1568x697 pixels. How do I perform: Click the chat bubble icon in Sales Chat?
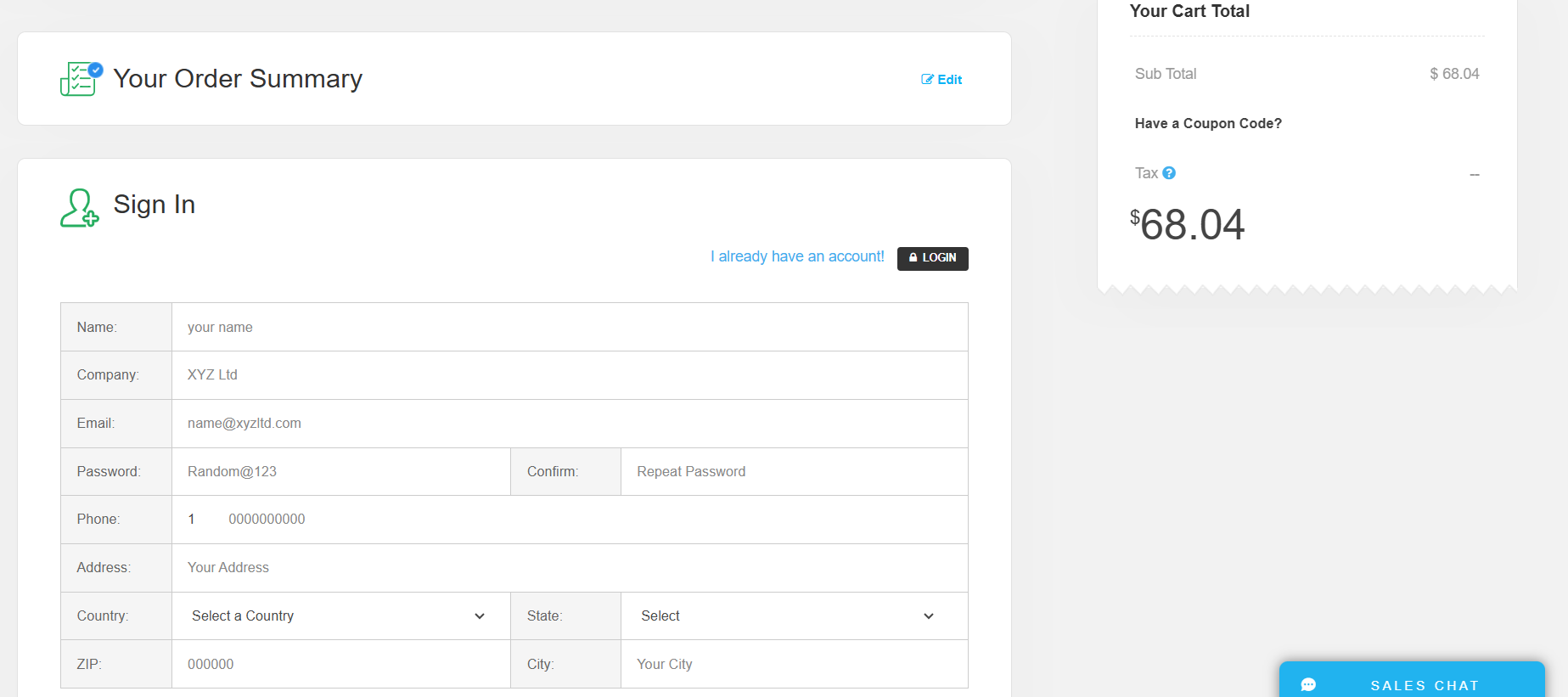click(1308, 685)
